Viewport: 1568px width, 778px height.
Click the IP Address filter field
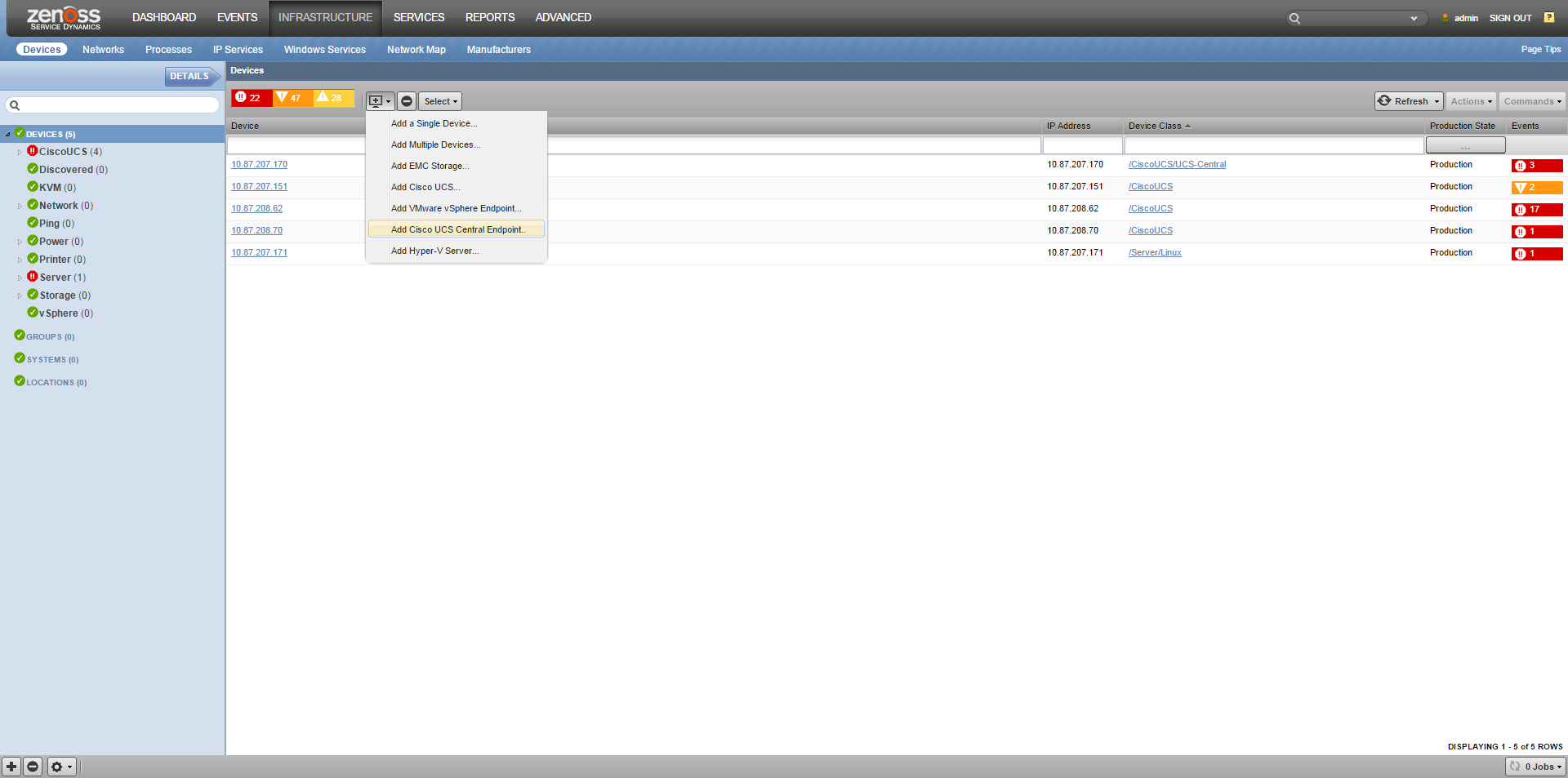tap(1083, 145)
